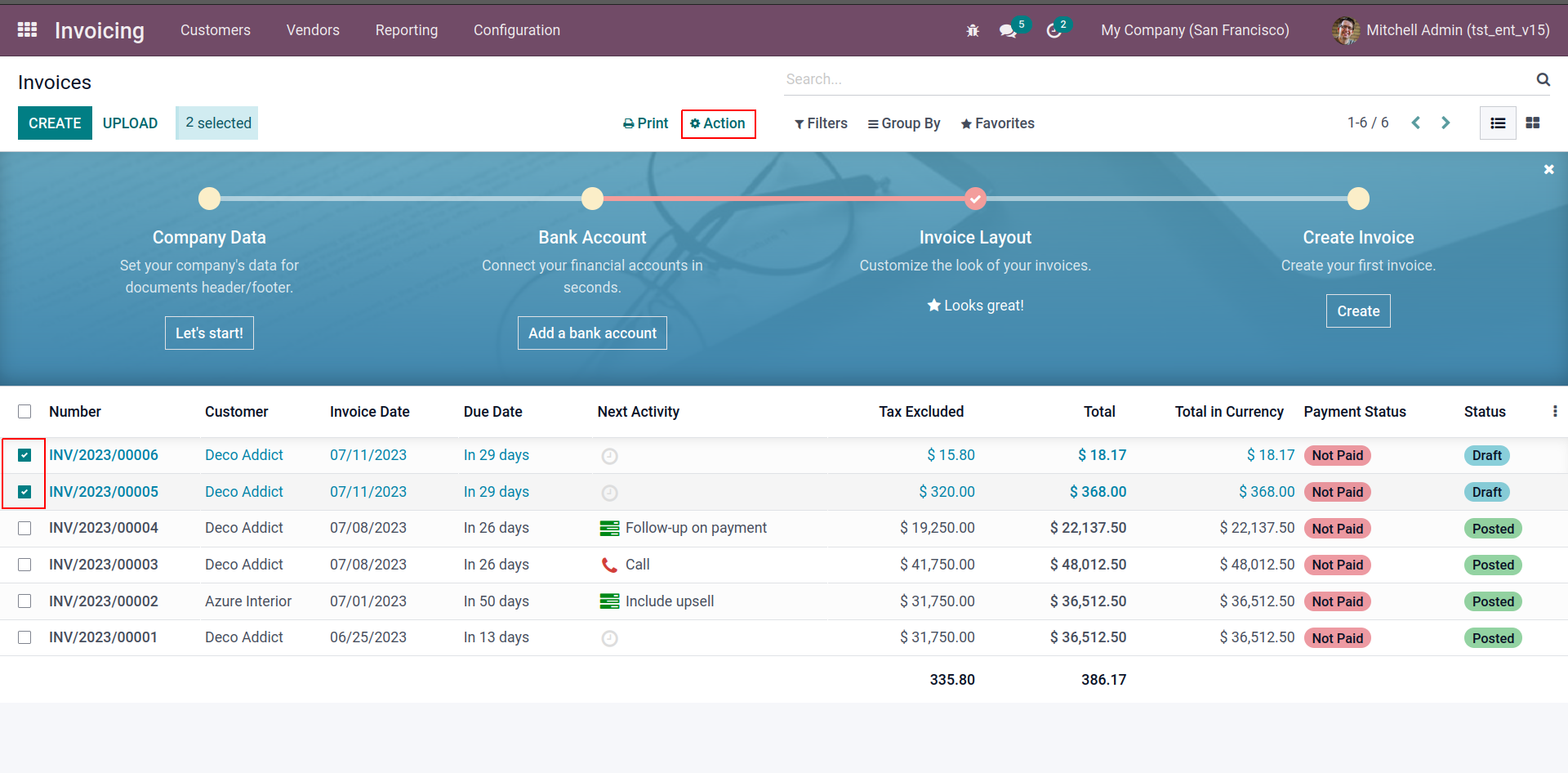The height and width of the screenshot is (773, 1568).
Task: Click activity clock icon for INV/2023/00006
Action: [609, 456]
